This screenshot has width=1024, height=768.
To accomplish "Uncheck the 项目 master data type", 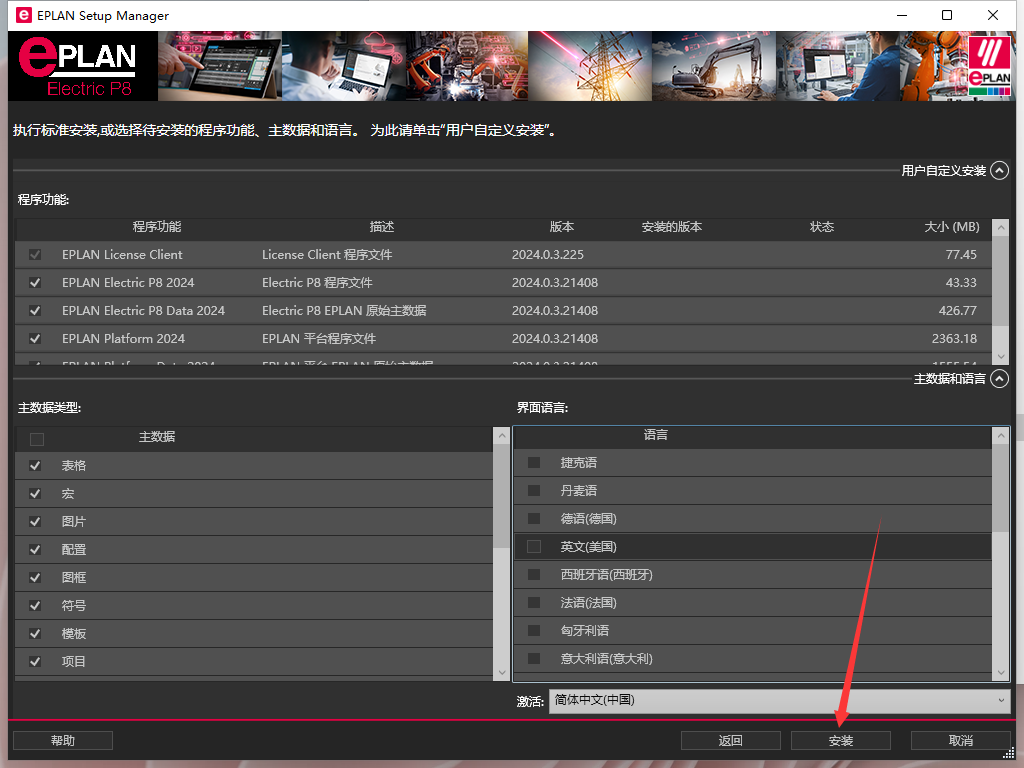I will pos(34,661).
